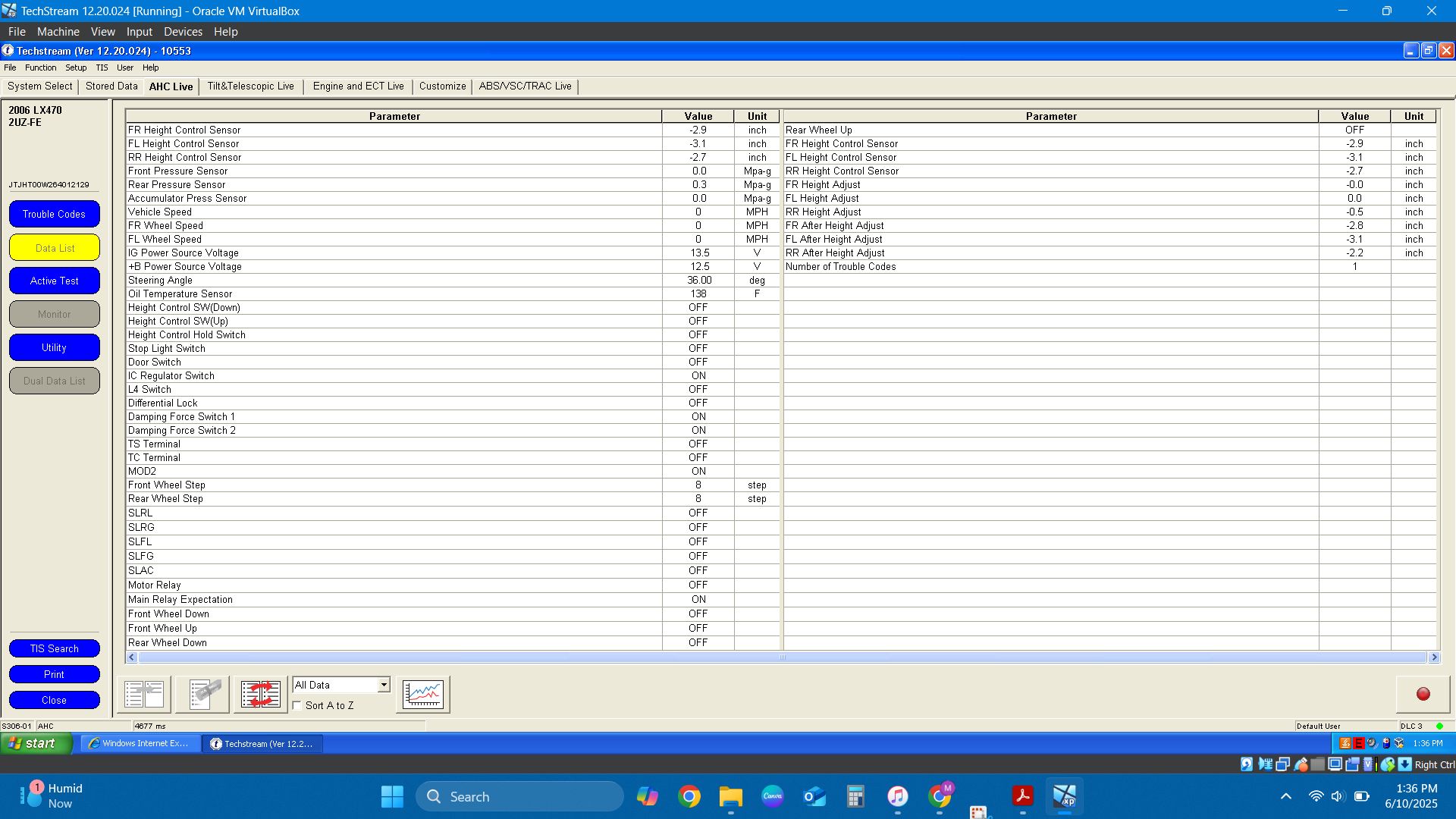Screen dimensions: 1456x819
Task: Click VirtualBox USB devices icon
Action: click(1301, 764)
